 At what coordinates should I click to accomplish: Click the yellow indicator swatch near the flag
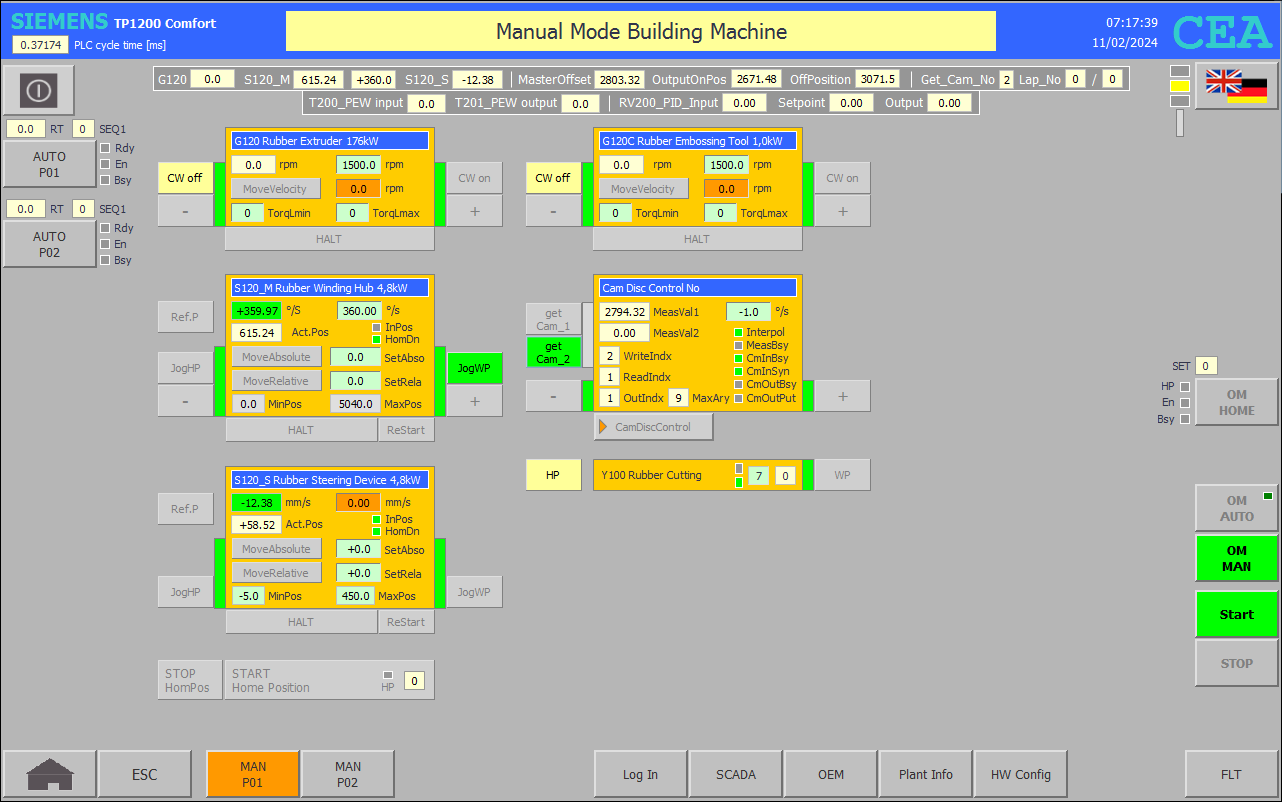1179,87
